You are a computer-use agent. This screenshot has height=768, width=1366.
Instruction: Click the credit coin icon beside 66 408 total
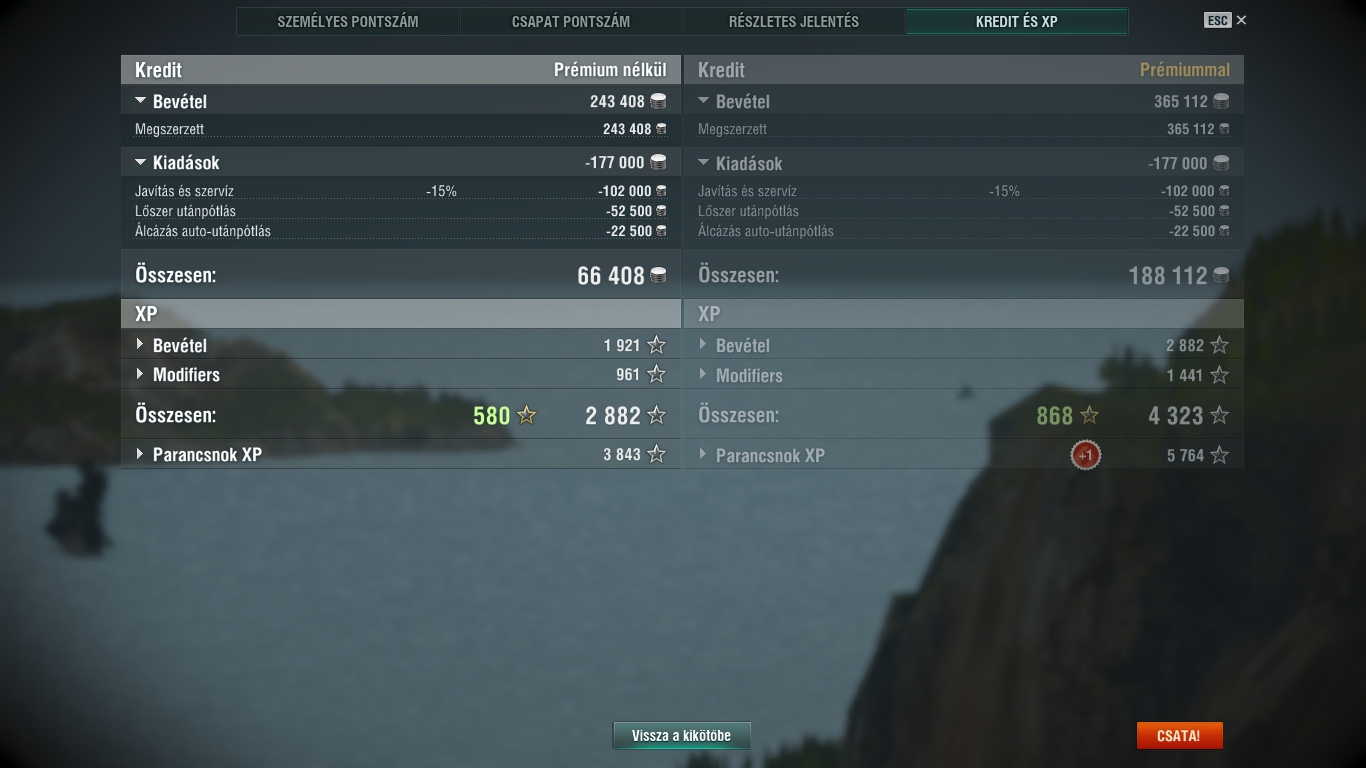pos(658,275)
